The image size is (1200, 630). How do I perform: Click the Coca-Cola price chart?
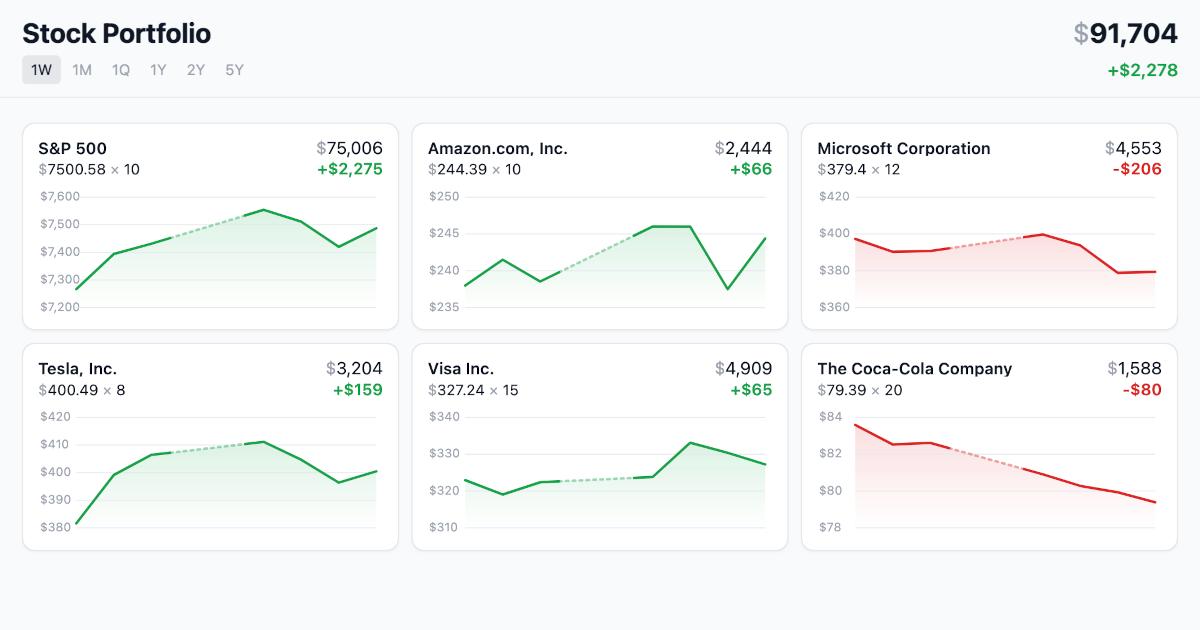(990, 471)
